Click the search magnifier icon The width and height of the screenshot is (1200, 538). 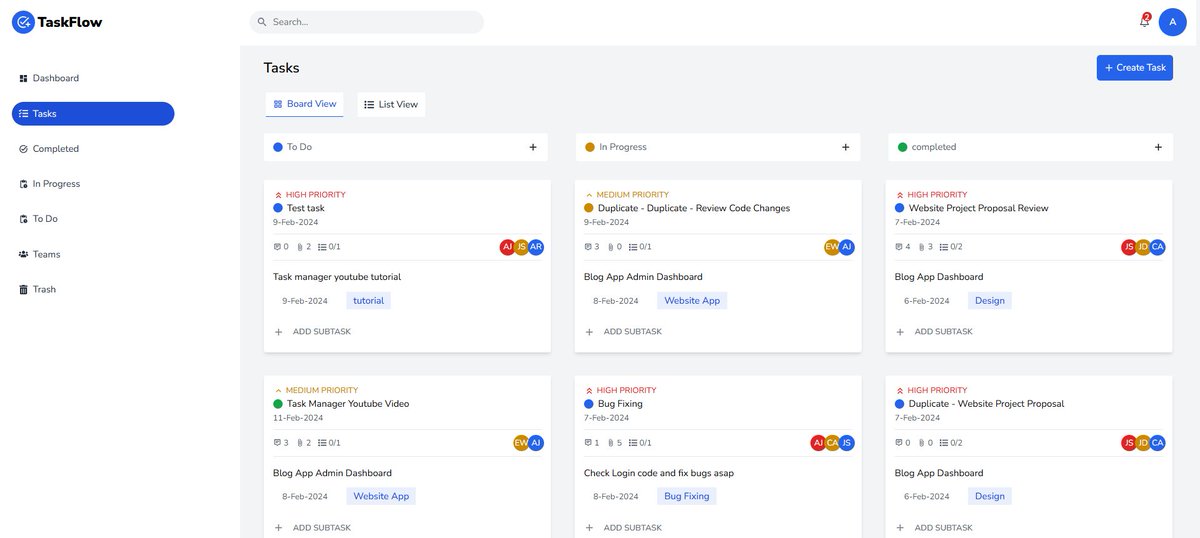pos(262,21)
